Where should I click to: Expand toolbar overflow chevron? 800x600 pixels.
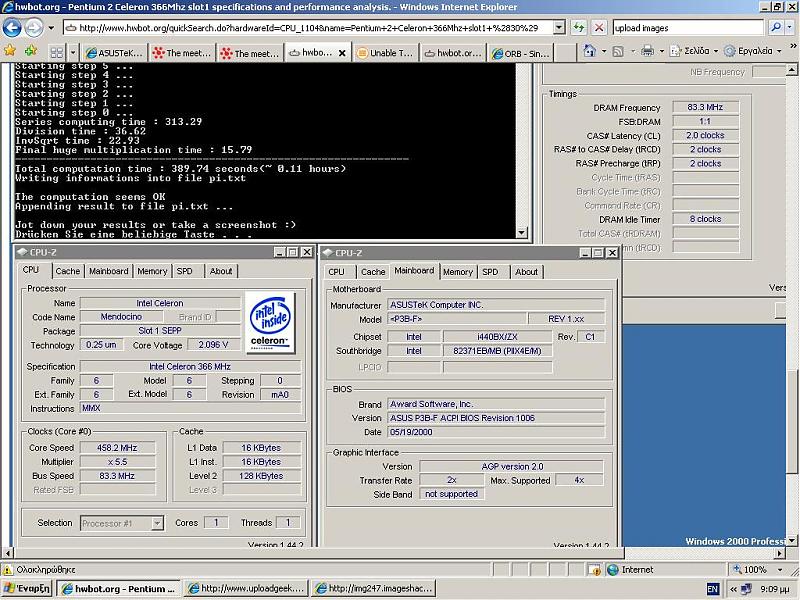(x=793, y=46)
